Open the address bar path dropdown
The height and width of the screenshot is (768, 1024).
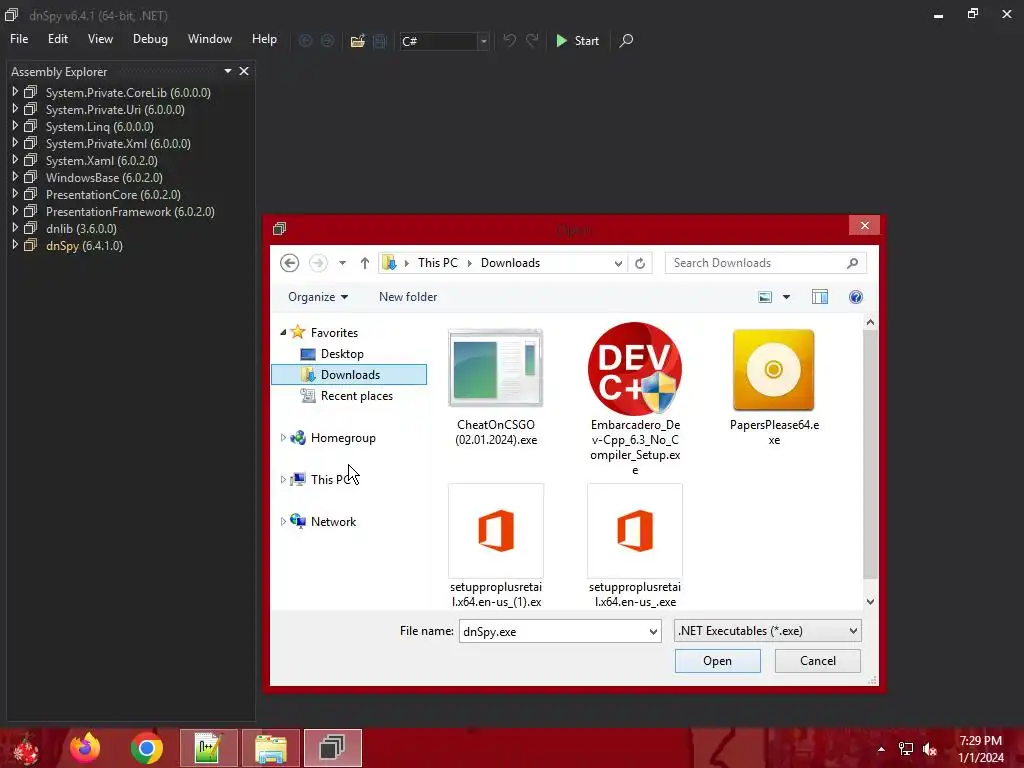[618, 263]
